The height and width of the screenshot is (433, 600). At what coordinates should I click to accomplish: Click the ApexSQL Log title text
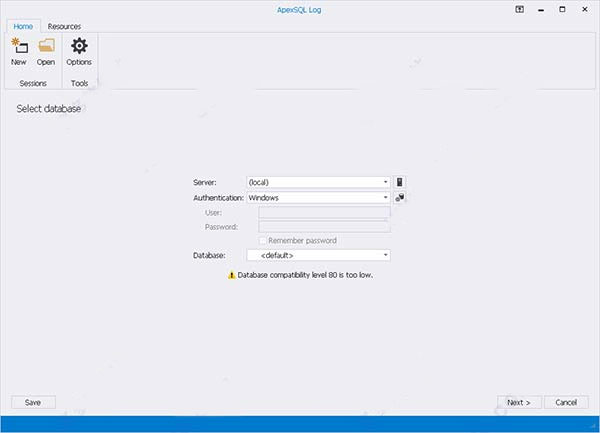pyautogui.click(x=299, y=10)
